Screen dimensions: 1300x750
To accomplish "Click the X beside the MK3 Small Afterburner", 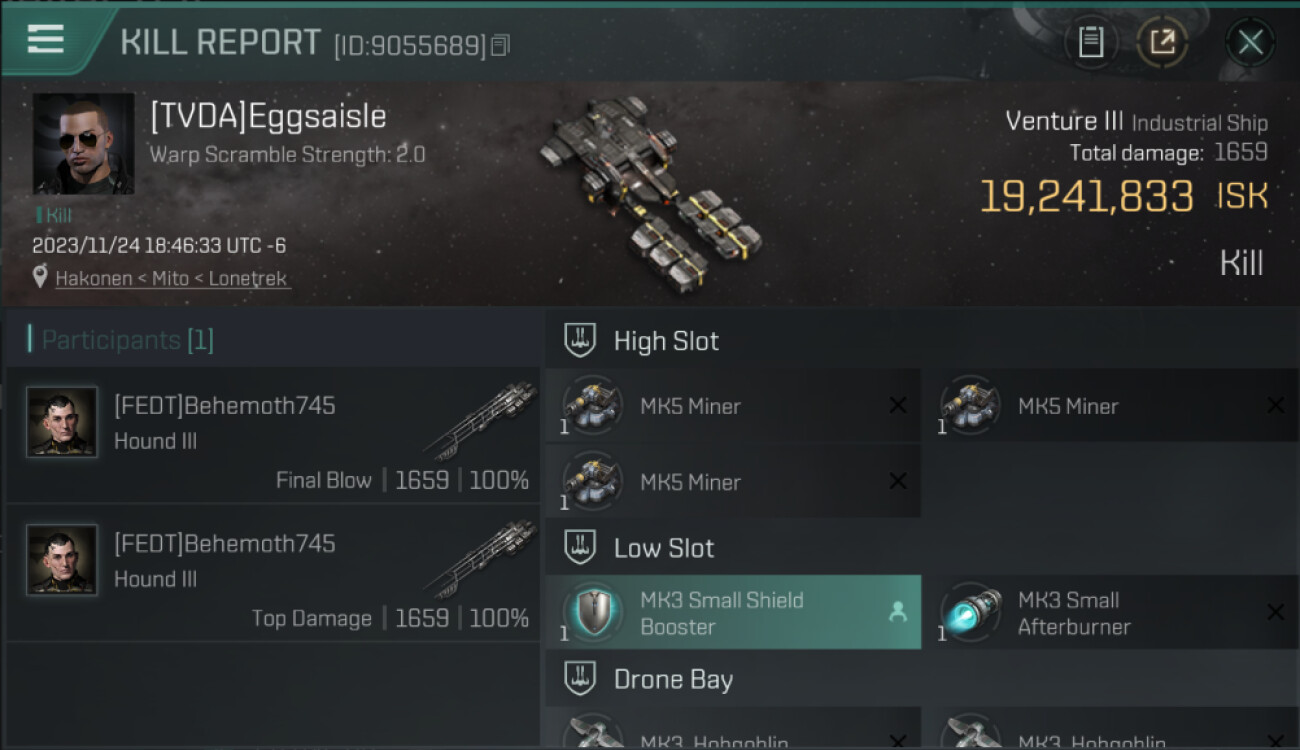I will pos(1275,612).
